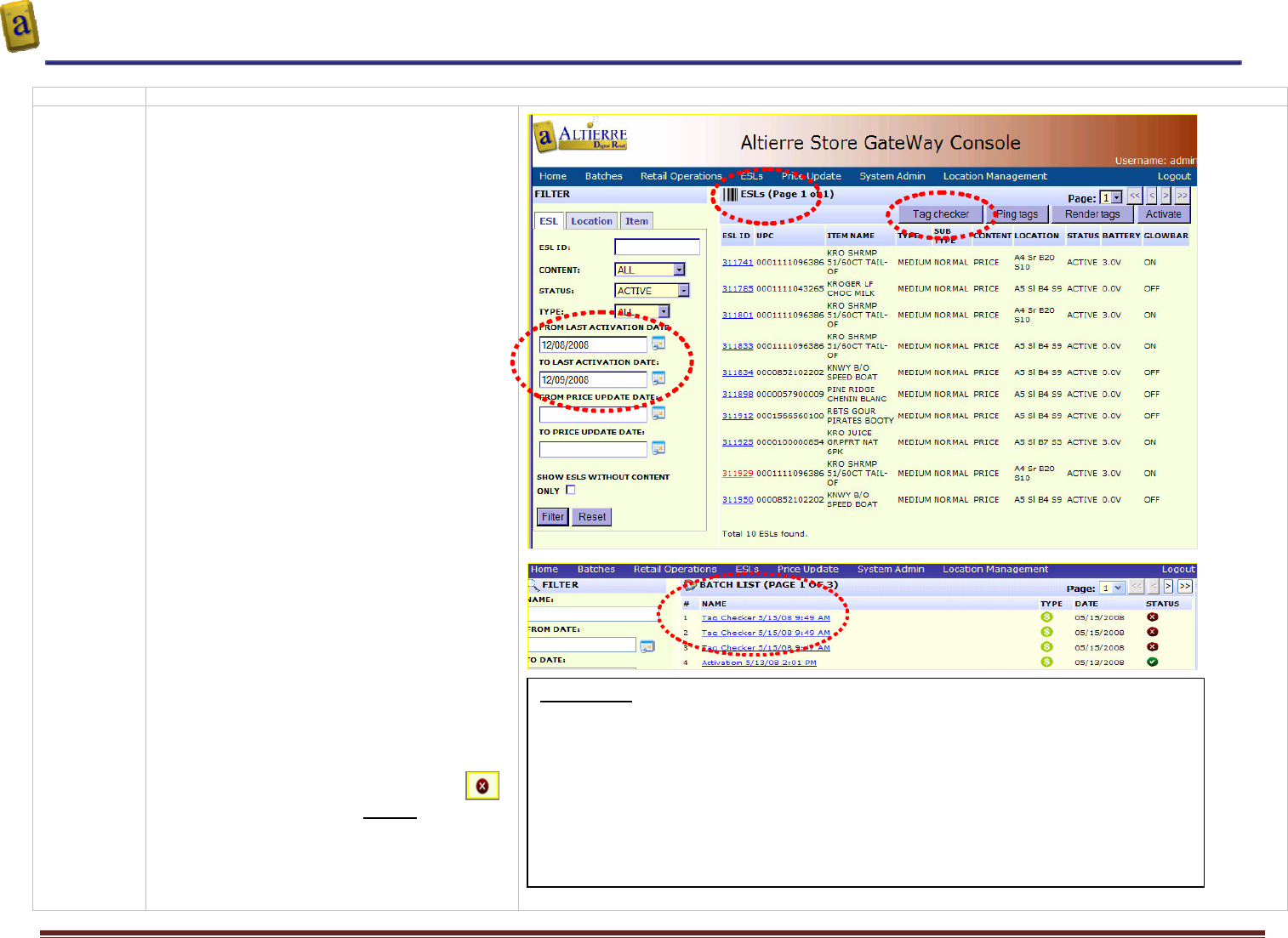Image resolution: width=1288 pixels, height=938 pixels.
Task: Open the ESLs Page number dropdown
Action: tap(1111, 197)
